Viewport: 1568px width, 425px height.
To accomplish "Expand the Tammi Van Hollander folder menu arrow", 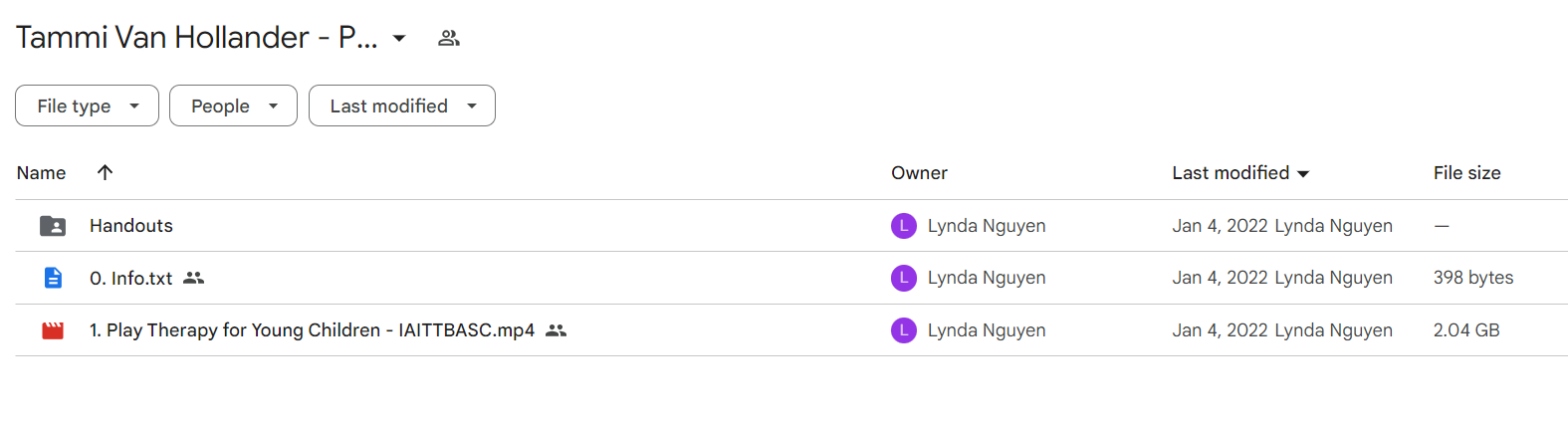I will coord(399,38).
